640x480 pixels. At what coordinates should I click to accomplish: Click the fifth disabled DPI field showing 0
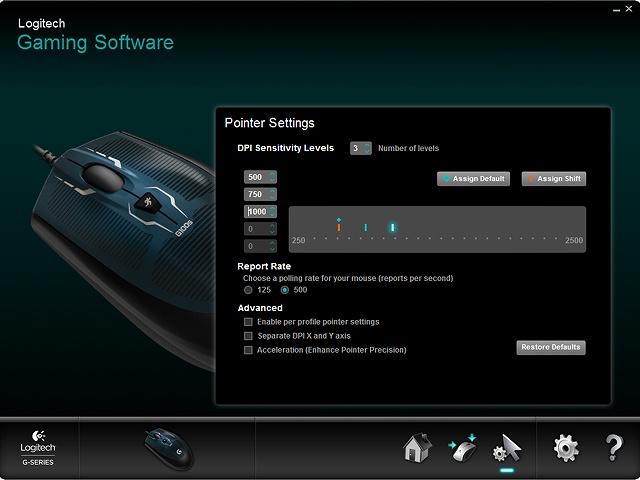pos(260,246)
